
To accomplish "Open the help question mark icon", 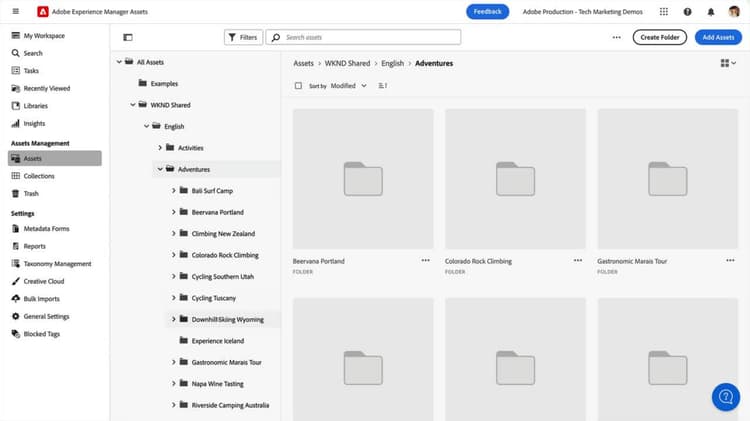I will point(687,12).
